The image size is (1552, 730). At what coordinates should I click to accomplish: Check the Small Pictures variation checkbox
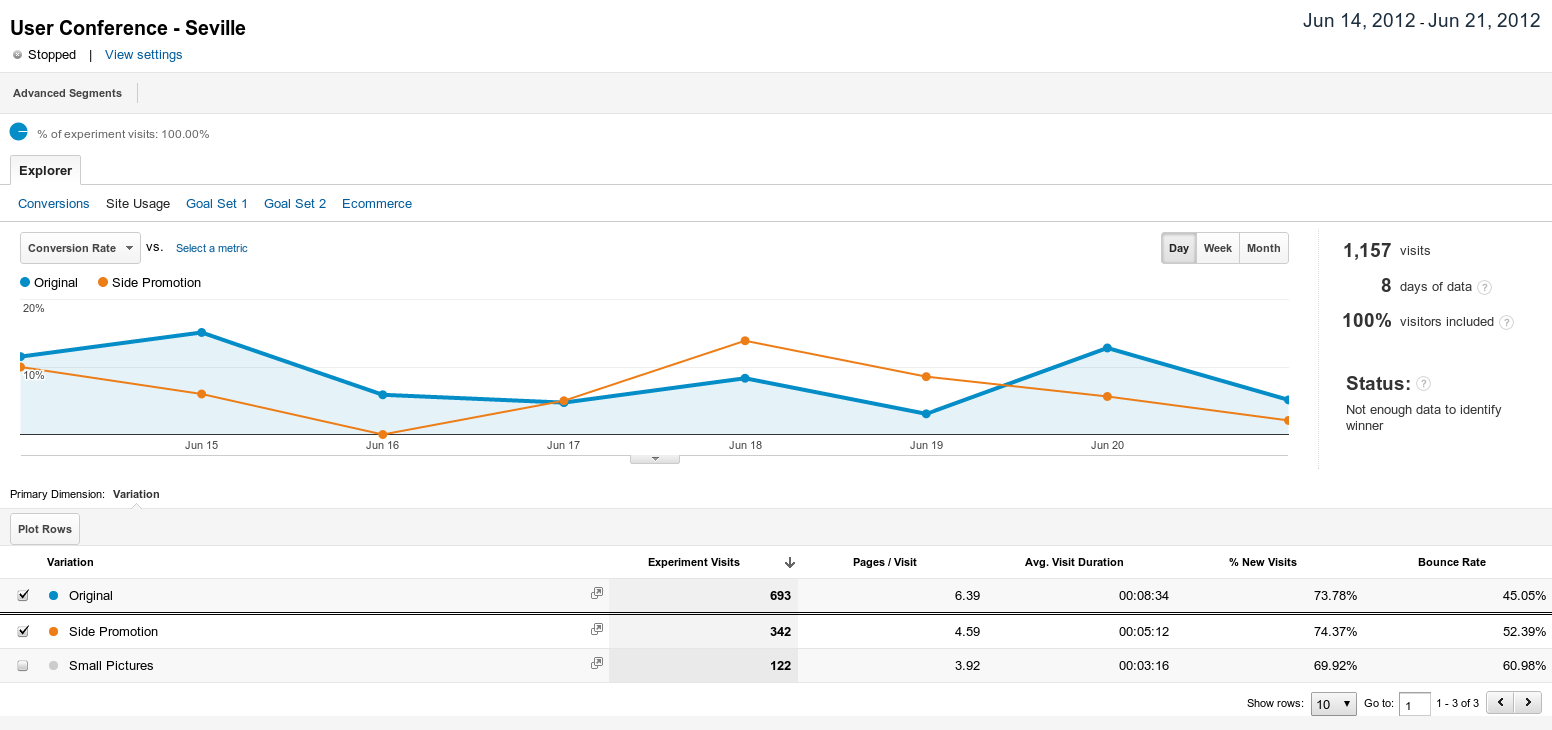(23, 666)
